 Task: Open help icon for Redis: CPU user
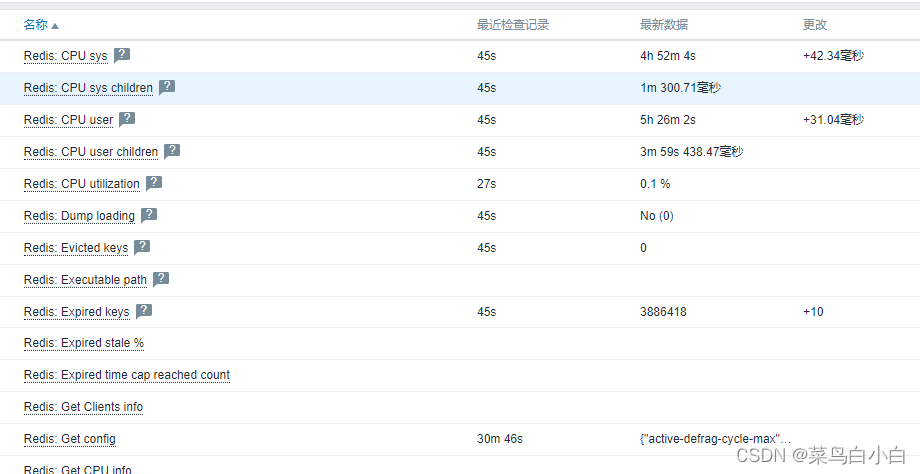[x=127, y=119]
